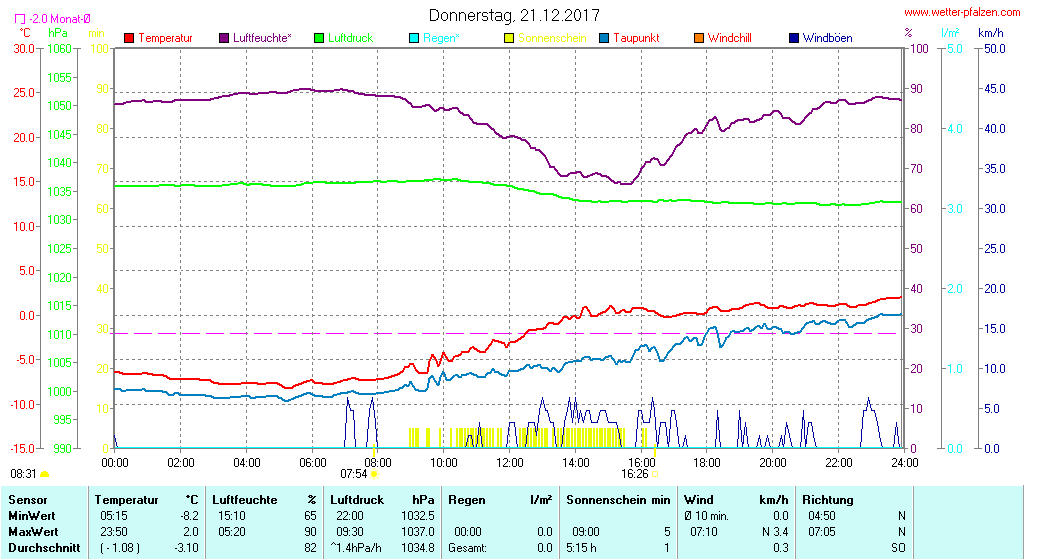1058x559 pixels.
Task: Click the Sensor header in the table
Action: click(28, 500)
